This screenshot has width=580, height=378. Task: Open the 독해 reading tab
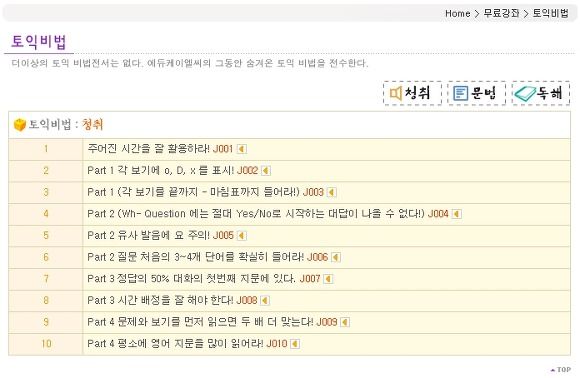click(541, 93)
